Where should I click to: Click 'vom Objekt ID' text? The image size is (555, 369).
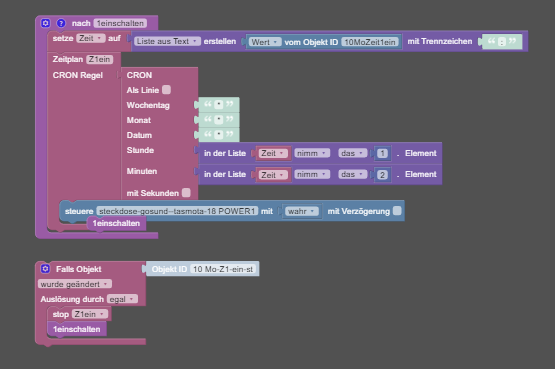click(311, 42)
